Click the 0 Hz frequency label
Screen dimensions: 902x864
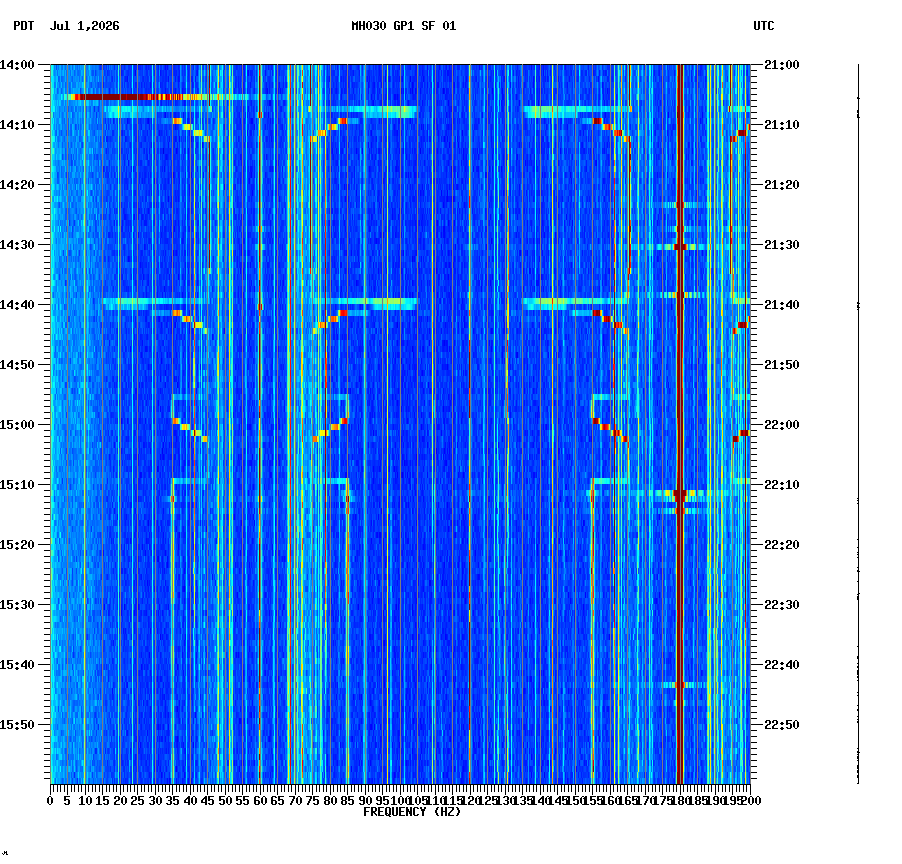click(51, 801)
